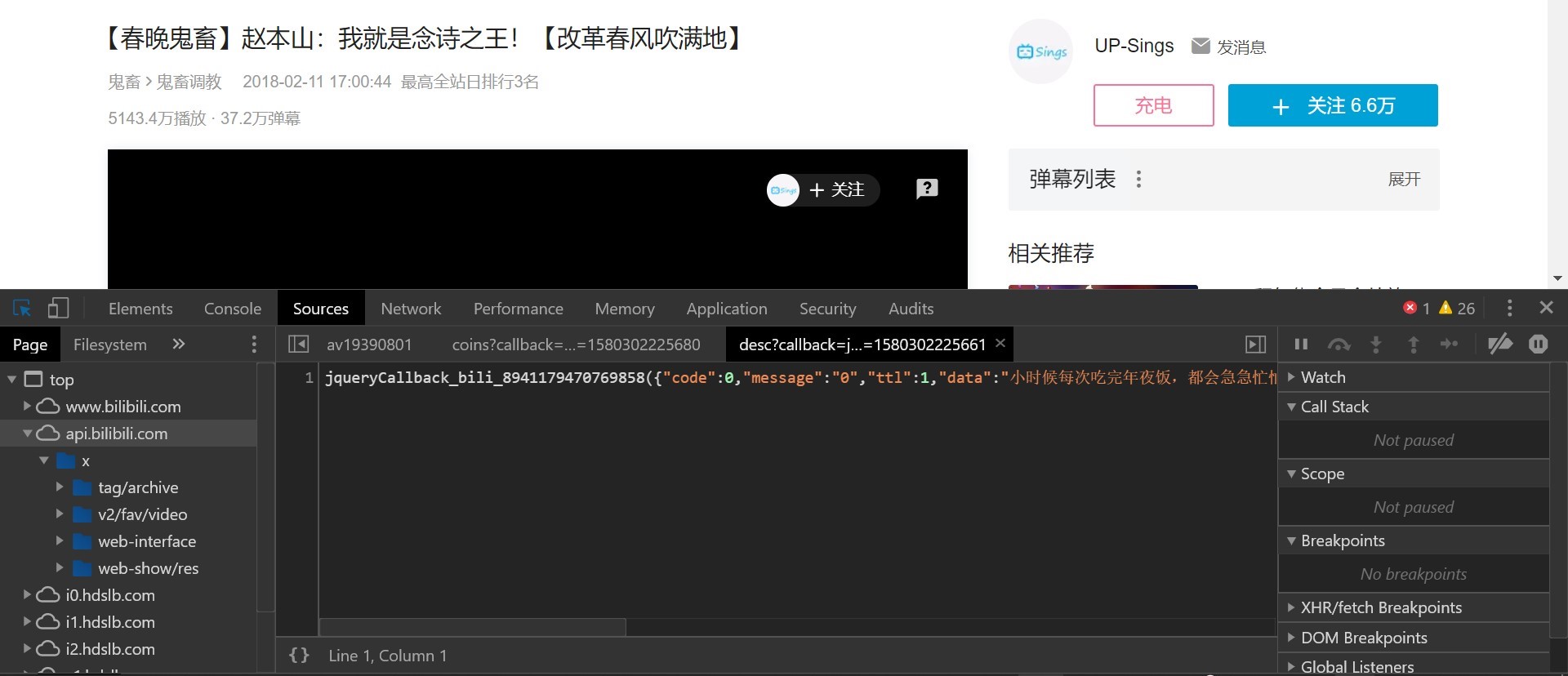Click the yellow warning count icon

point(1445,308)
